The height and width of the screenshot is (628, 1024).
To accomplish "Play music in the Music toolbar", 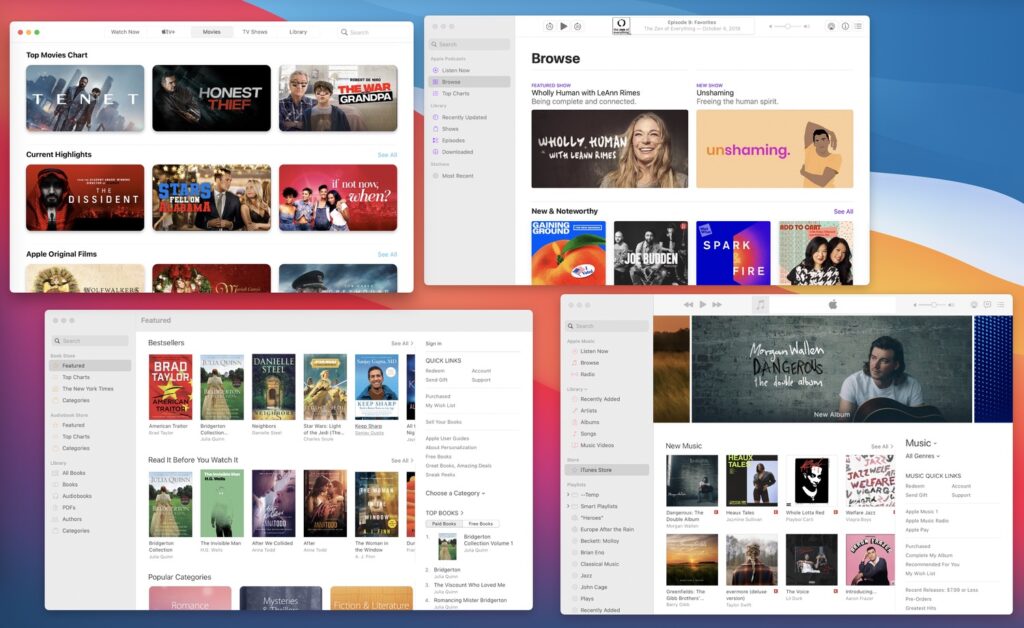I will [703, 305].
